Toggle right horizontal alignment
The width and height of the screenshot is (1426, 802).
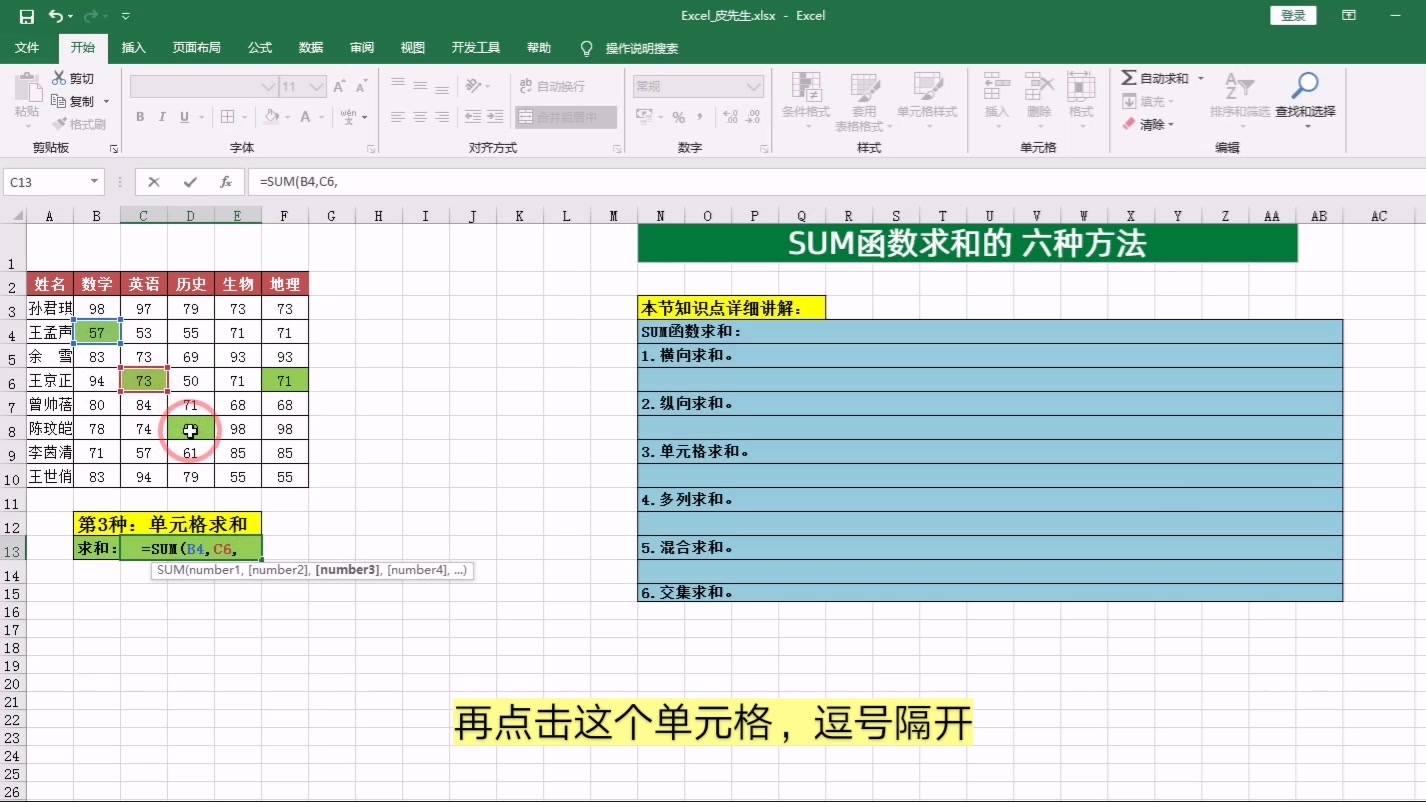444,117
